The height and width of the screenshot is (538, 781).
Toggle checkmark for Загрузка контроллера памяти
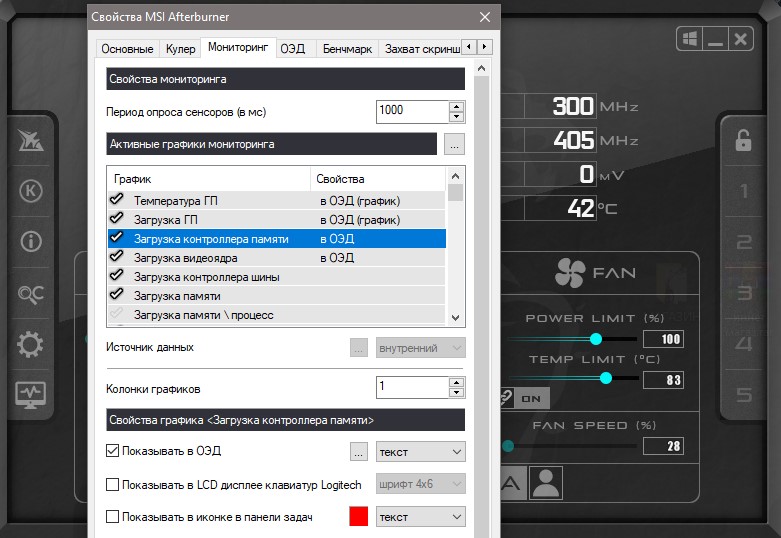click(117, 237)
